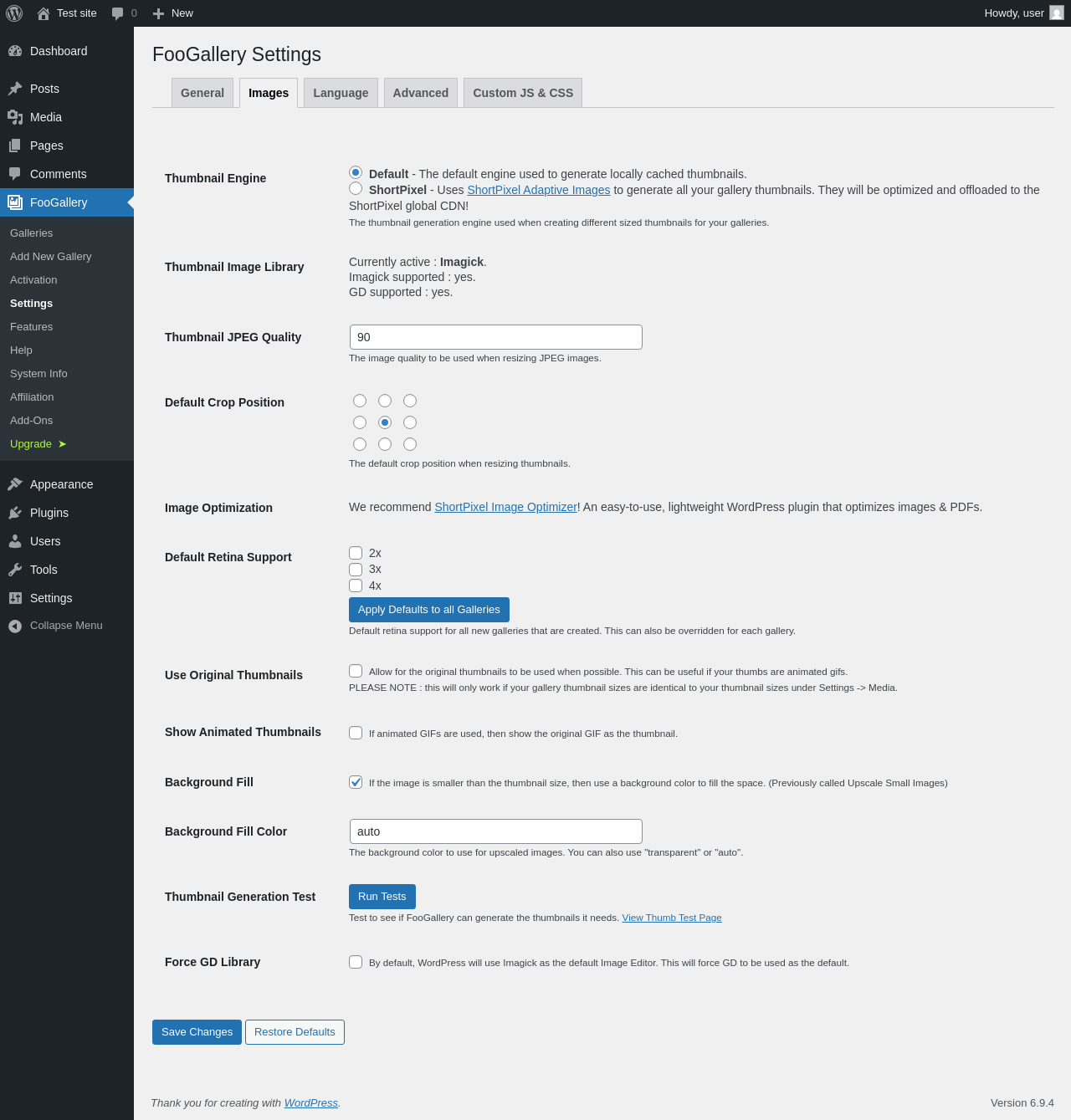Click the Test site home icon
Viewport: 1071px width, 1120px height.
(44, 13)
